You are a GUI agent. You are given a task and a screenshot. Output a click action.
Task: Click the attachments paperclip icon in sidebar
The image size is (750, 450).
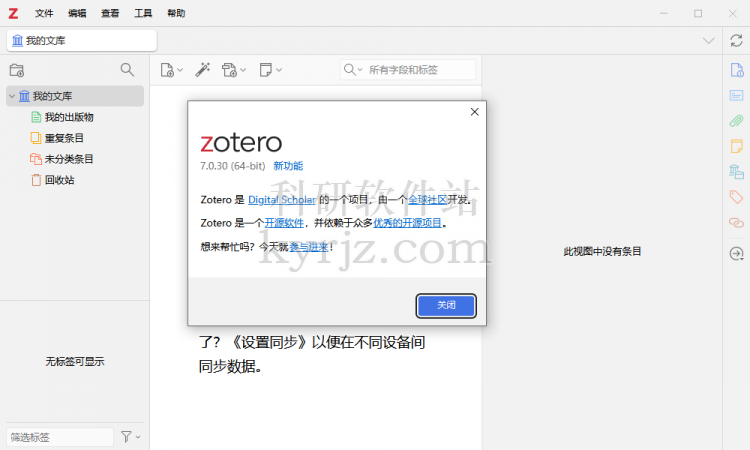737,121
